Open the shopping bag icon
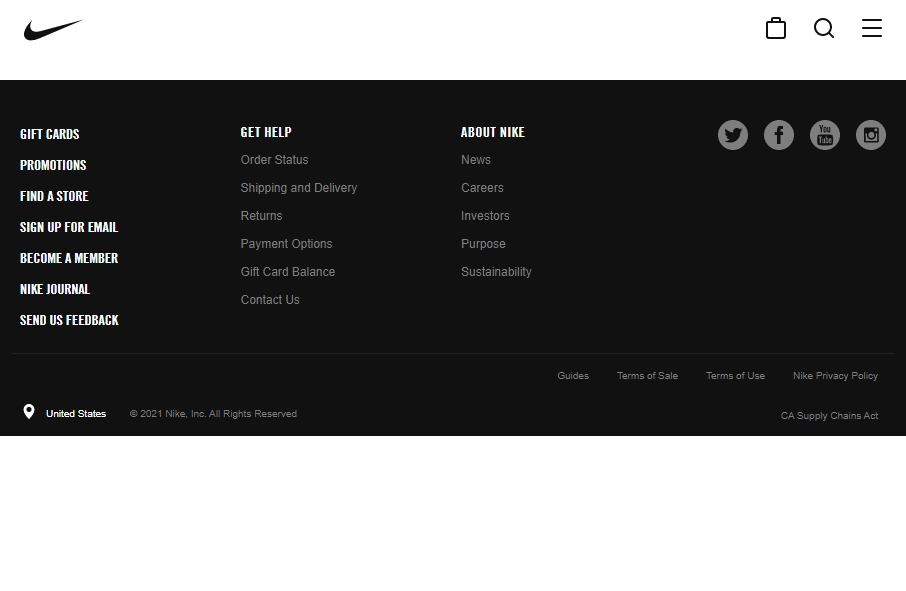Screen dimensions: 906x591 pyautogui.click(x=775, y=28)
